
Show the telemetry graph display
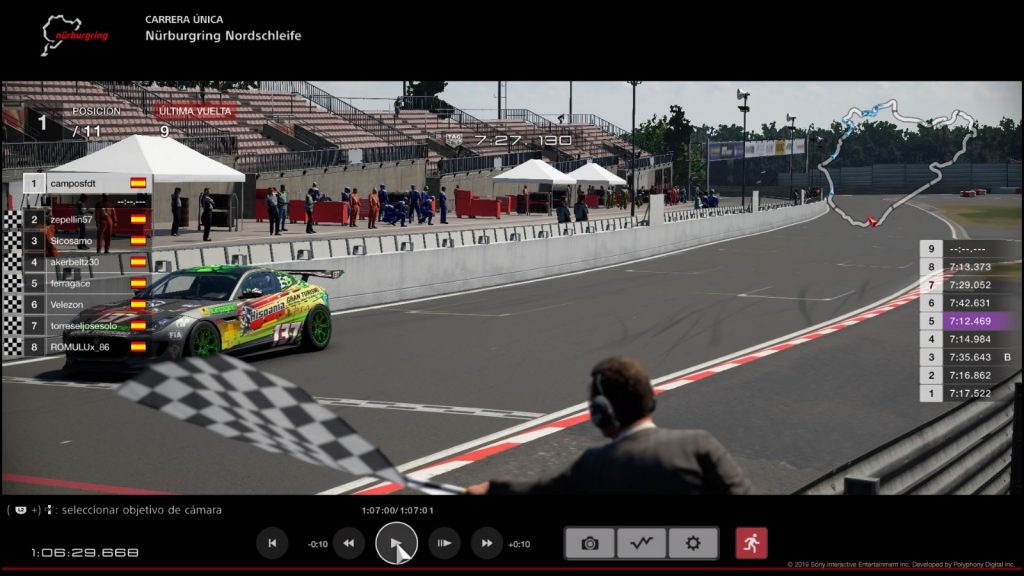point(641,543)
